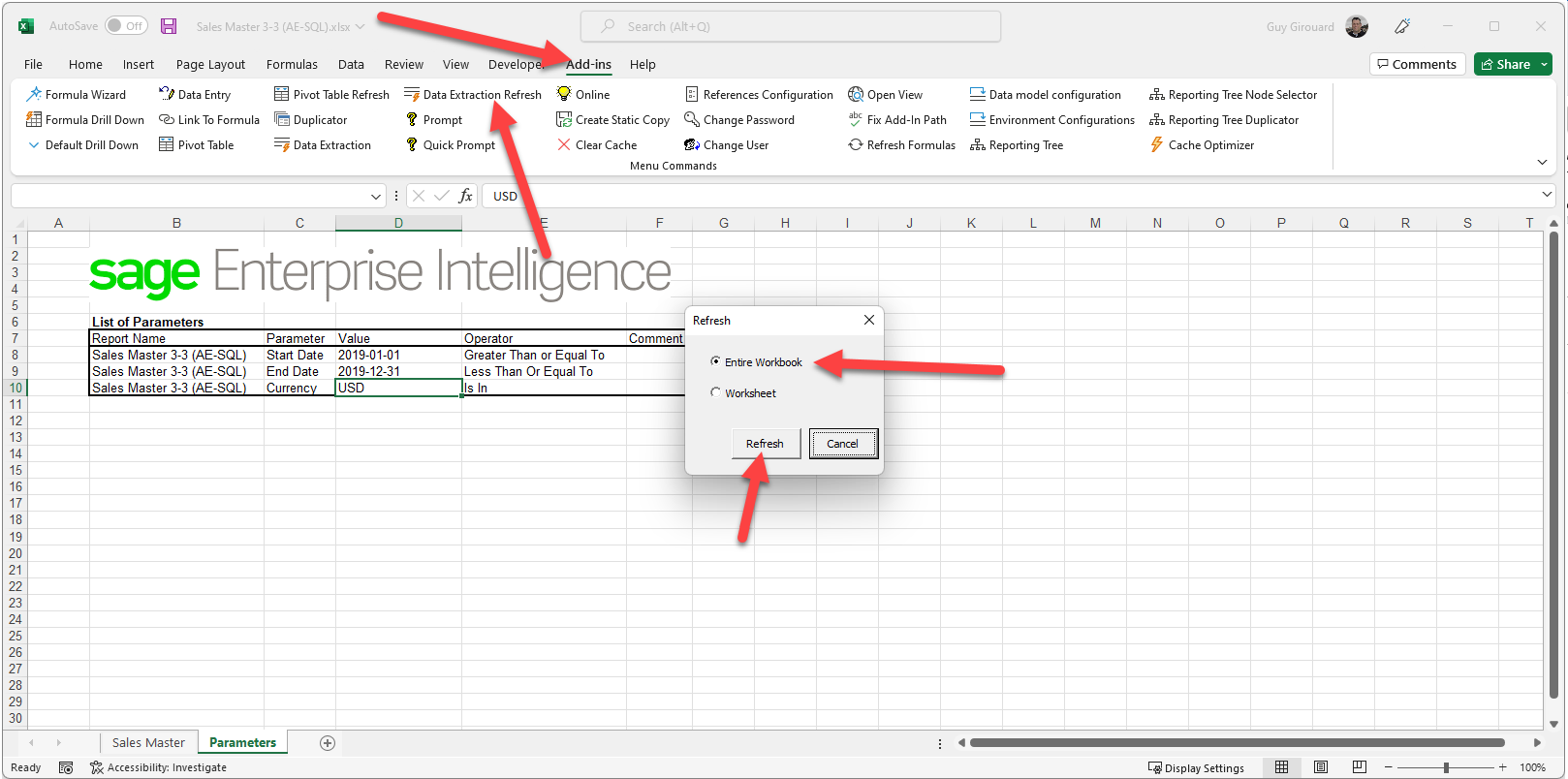The width and height of the screenshot is (1568, 779).
Task: Adjust the zoom level slider
Action: point(1446,767)
